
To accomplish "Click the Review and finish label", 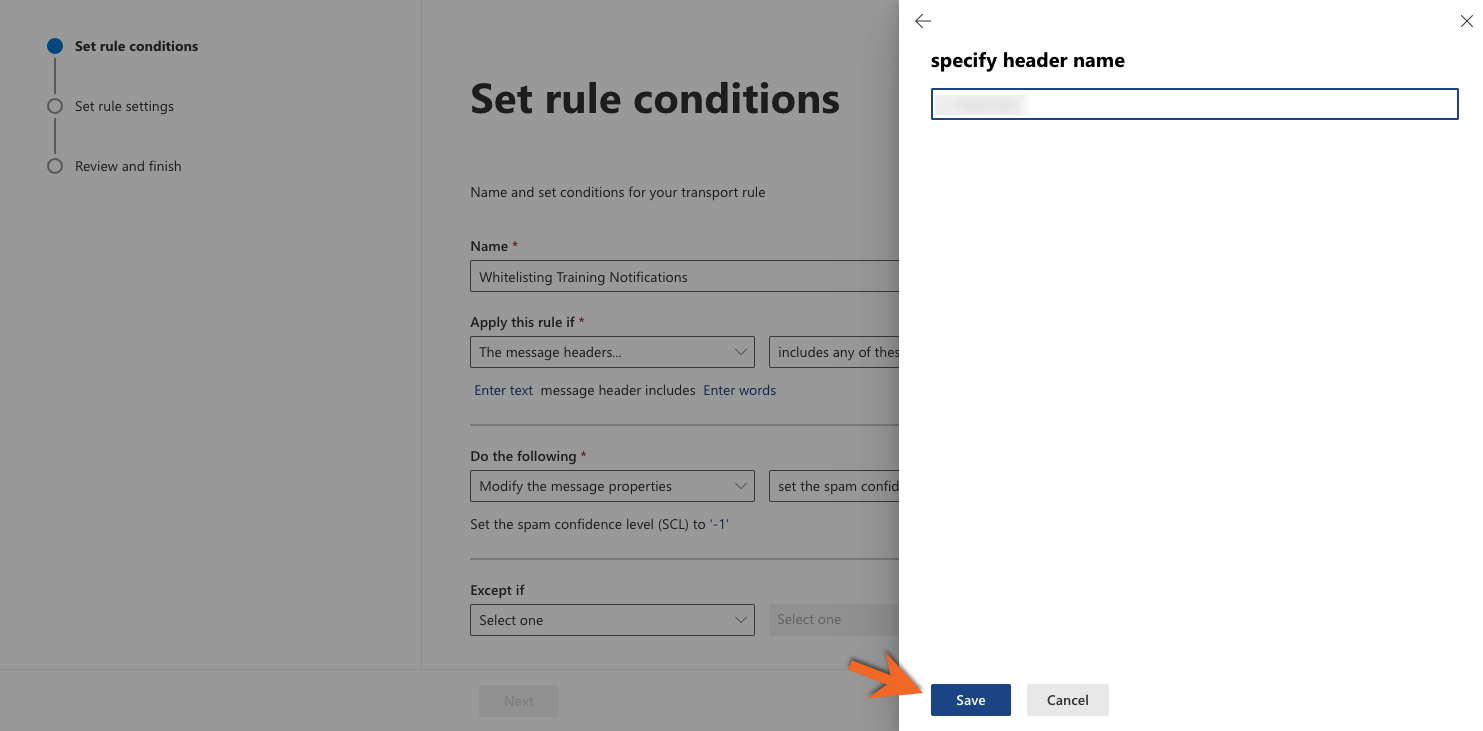I will tap(128, 166).
